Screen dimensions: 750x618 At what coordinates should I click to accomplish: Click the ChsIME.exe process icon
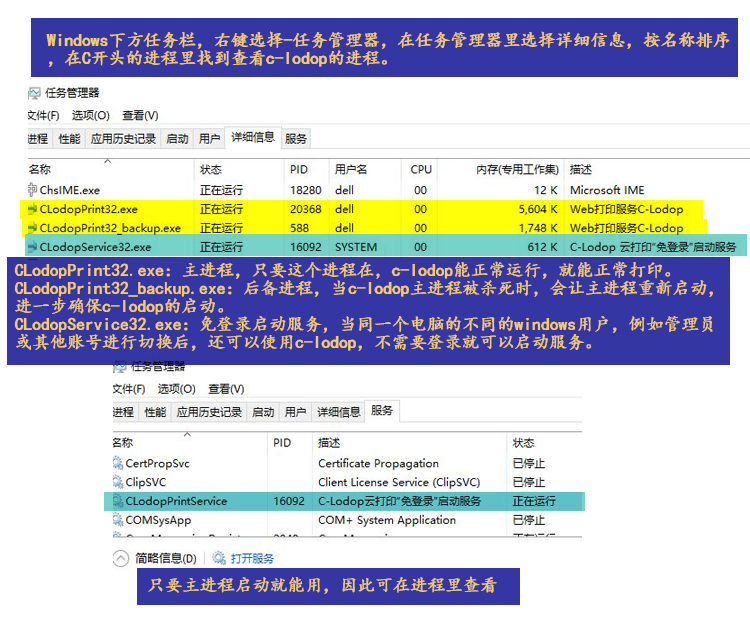[32, 190]
